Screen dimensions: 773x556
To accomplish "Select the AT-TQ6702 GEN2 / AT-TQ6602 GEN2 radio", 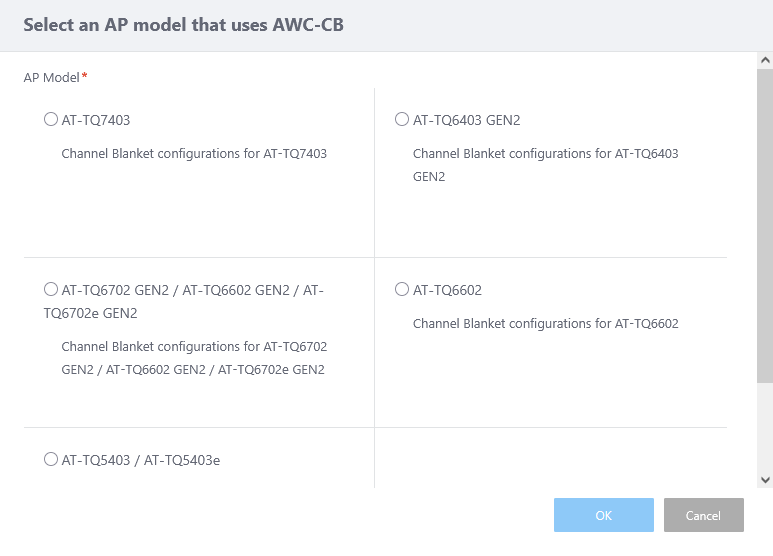I will (x=51, y=290).
